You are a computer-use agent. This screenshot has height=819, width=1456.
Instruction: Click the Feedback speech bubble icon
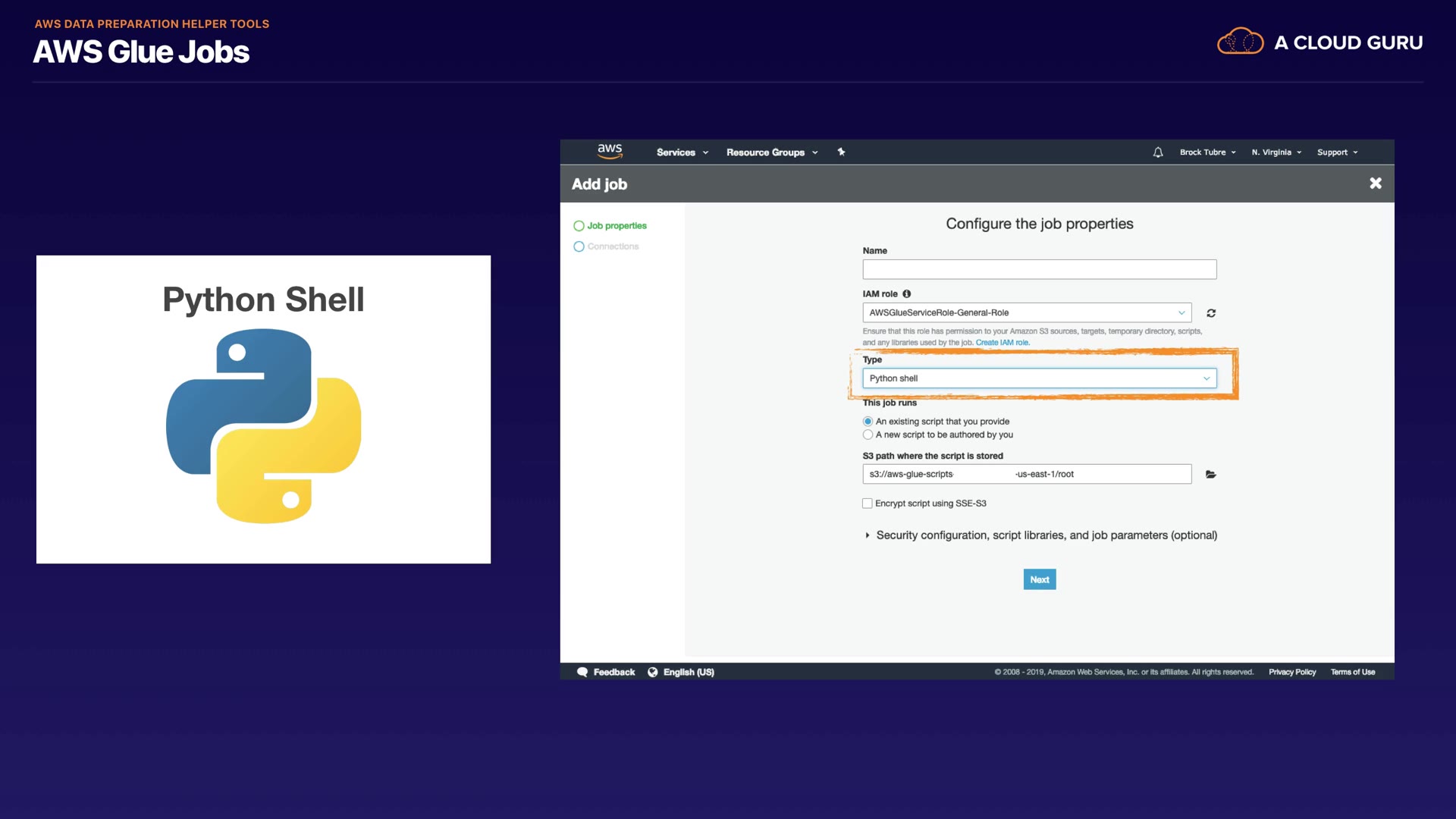(582, 672)
